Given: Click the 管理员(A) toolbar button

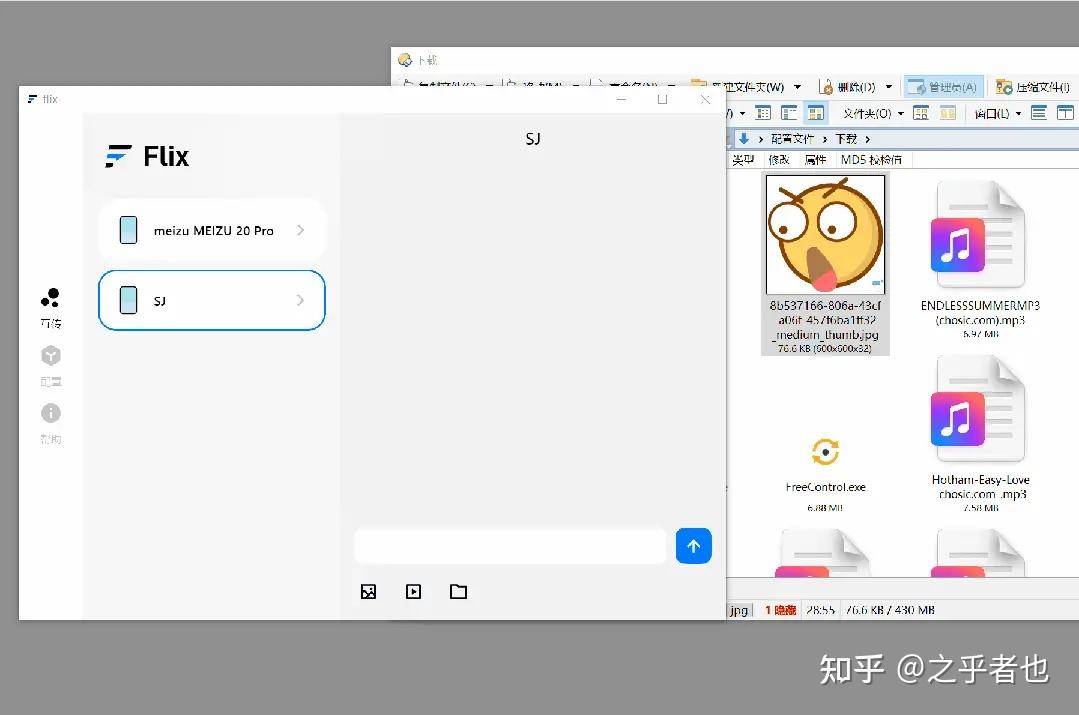Looking at the screenshot, I should click(943, 87).
